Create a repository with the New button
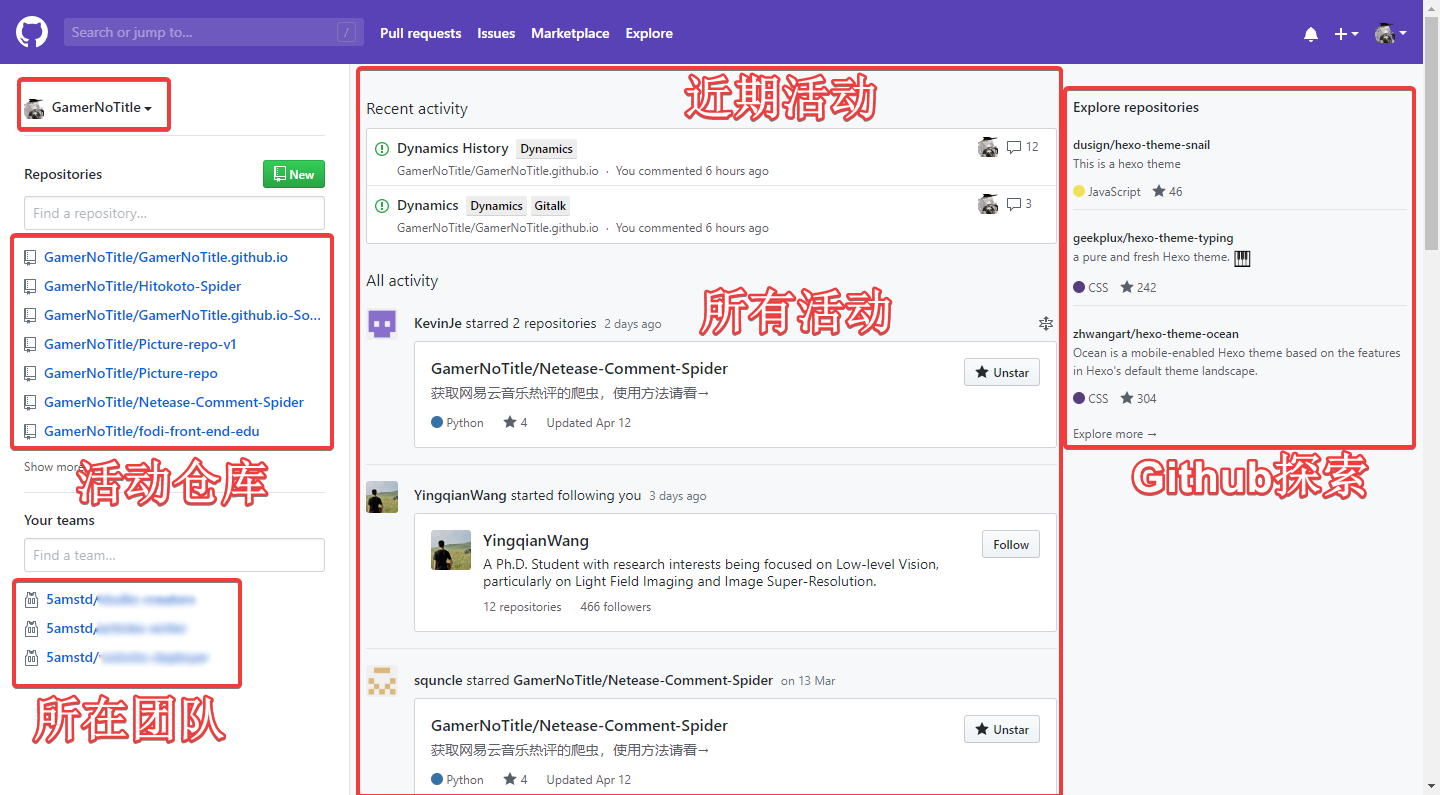 pyautogui.click(x=293, y=173)
